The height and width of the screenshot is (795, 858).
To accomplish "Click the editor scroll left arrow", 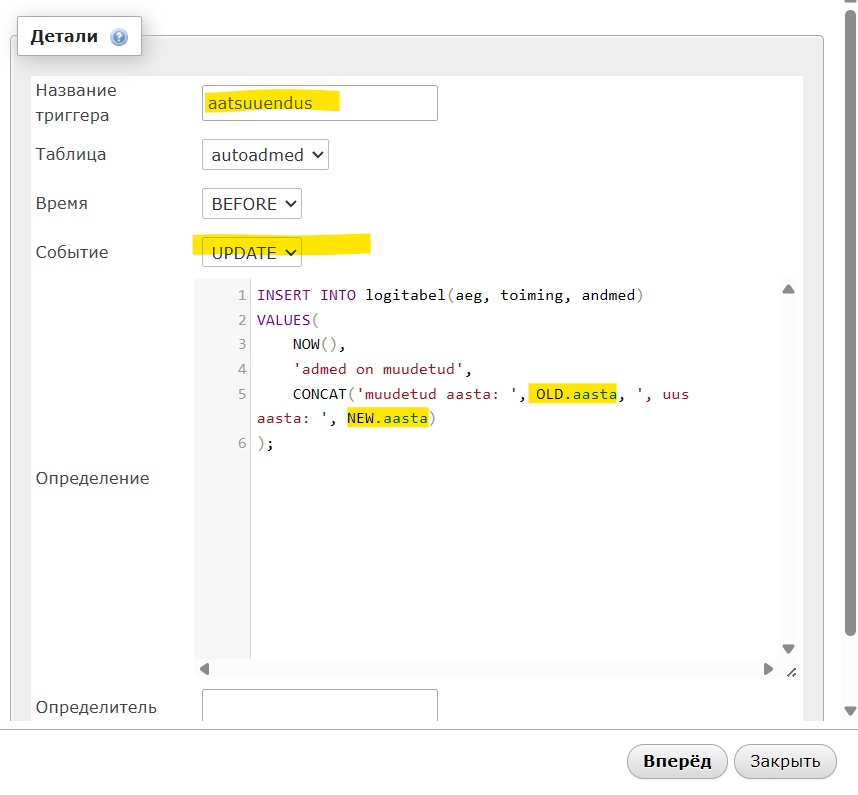I will pos(205,669).
